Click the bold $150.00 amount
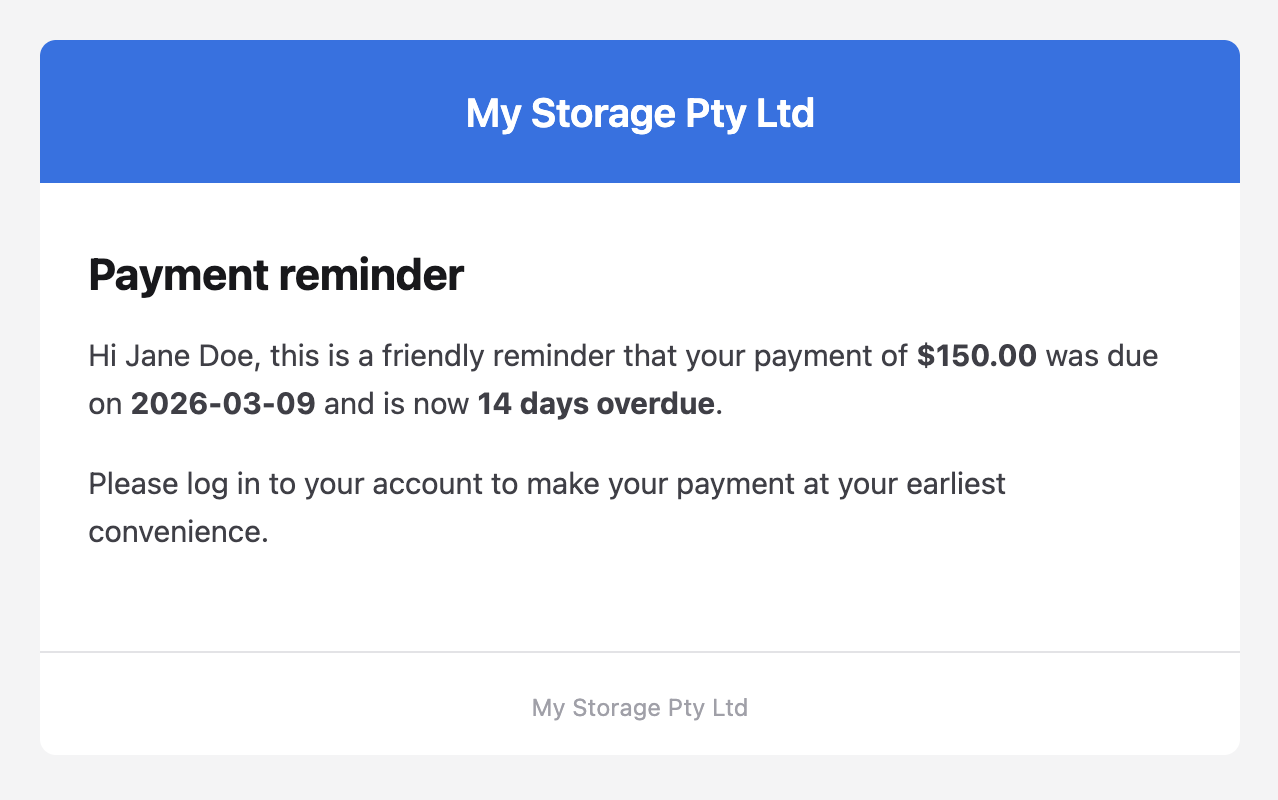 (x=976, y=356)
